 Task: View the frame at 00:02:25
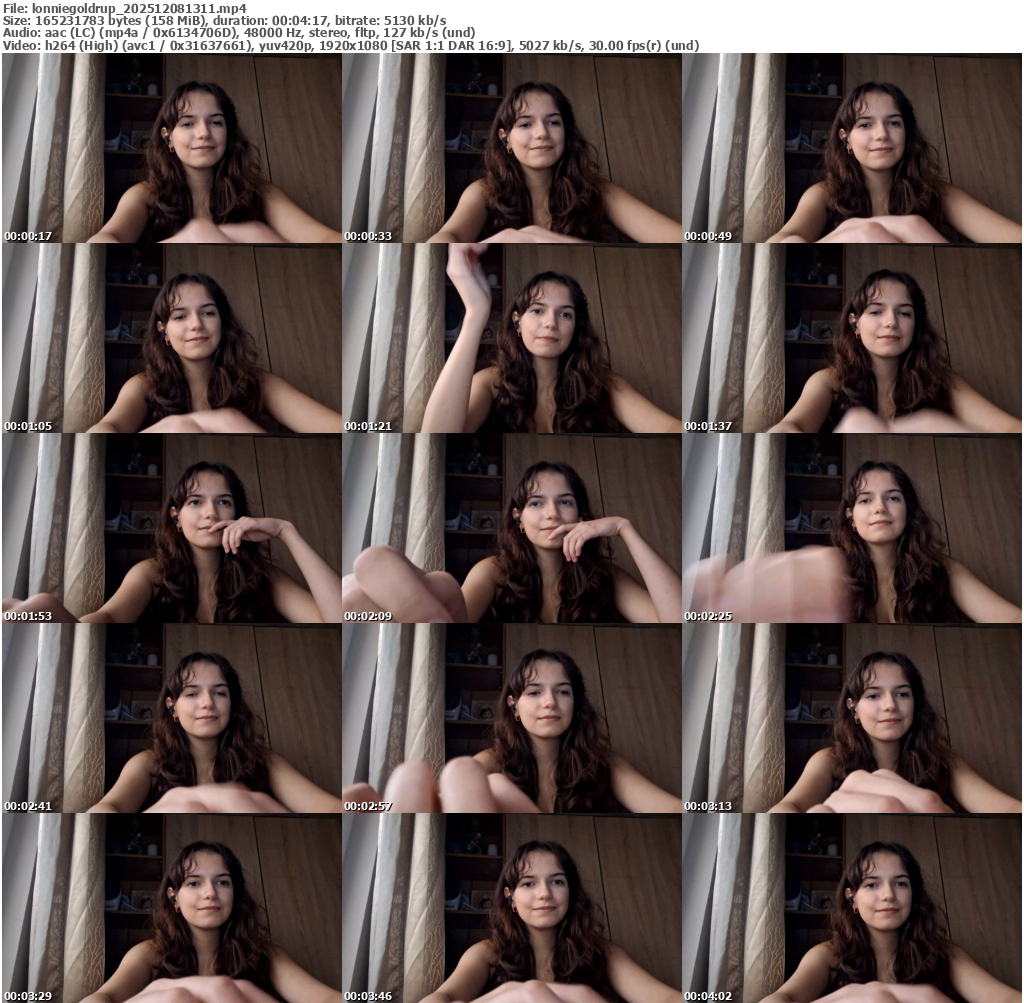(852, 528)
